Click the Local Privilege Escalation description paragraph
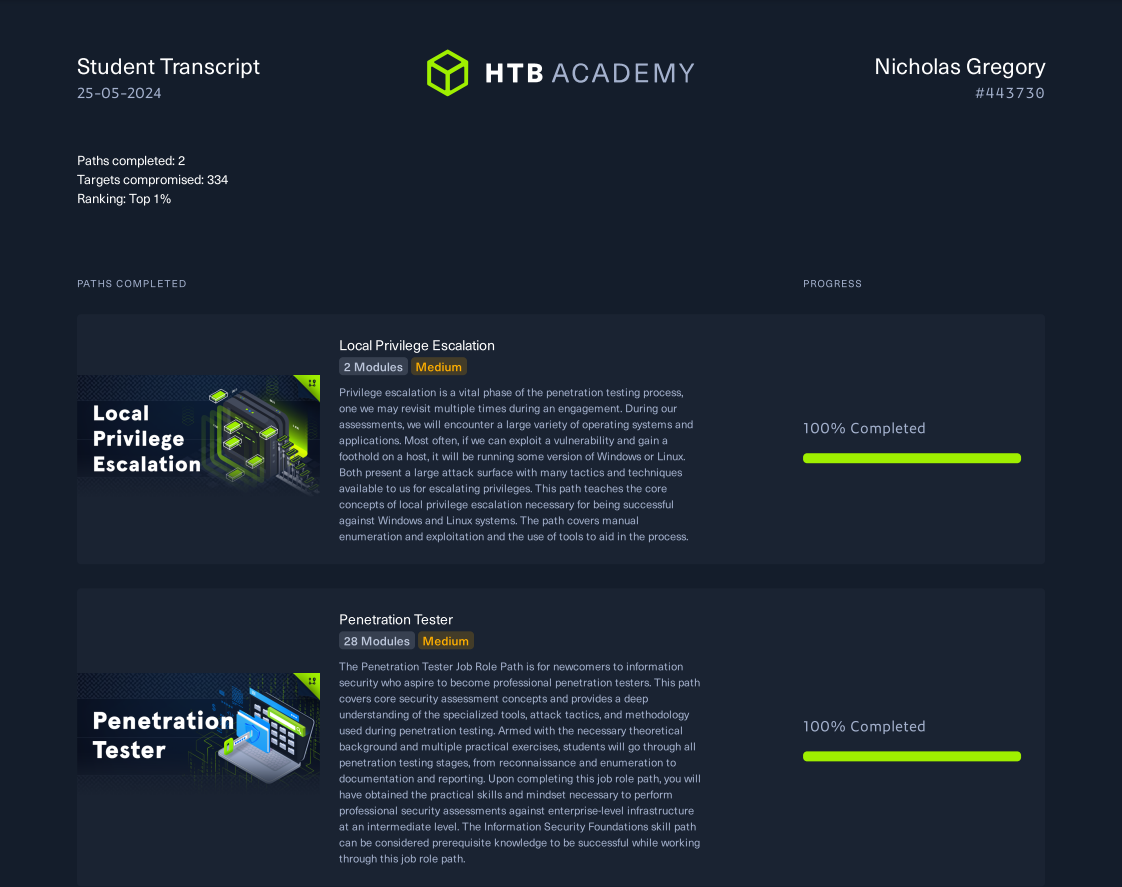The width and height of the screenshot is (1122, 887). point(516,464)
